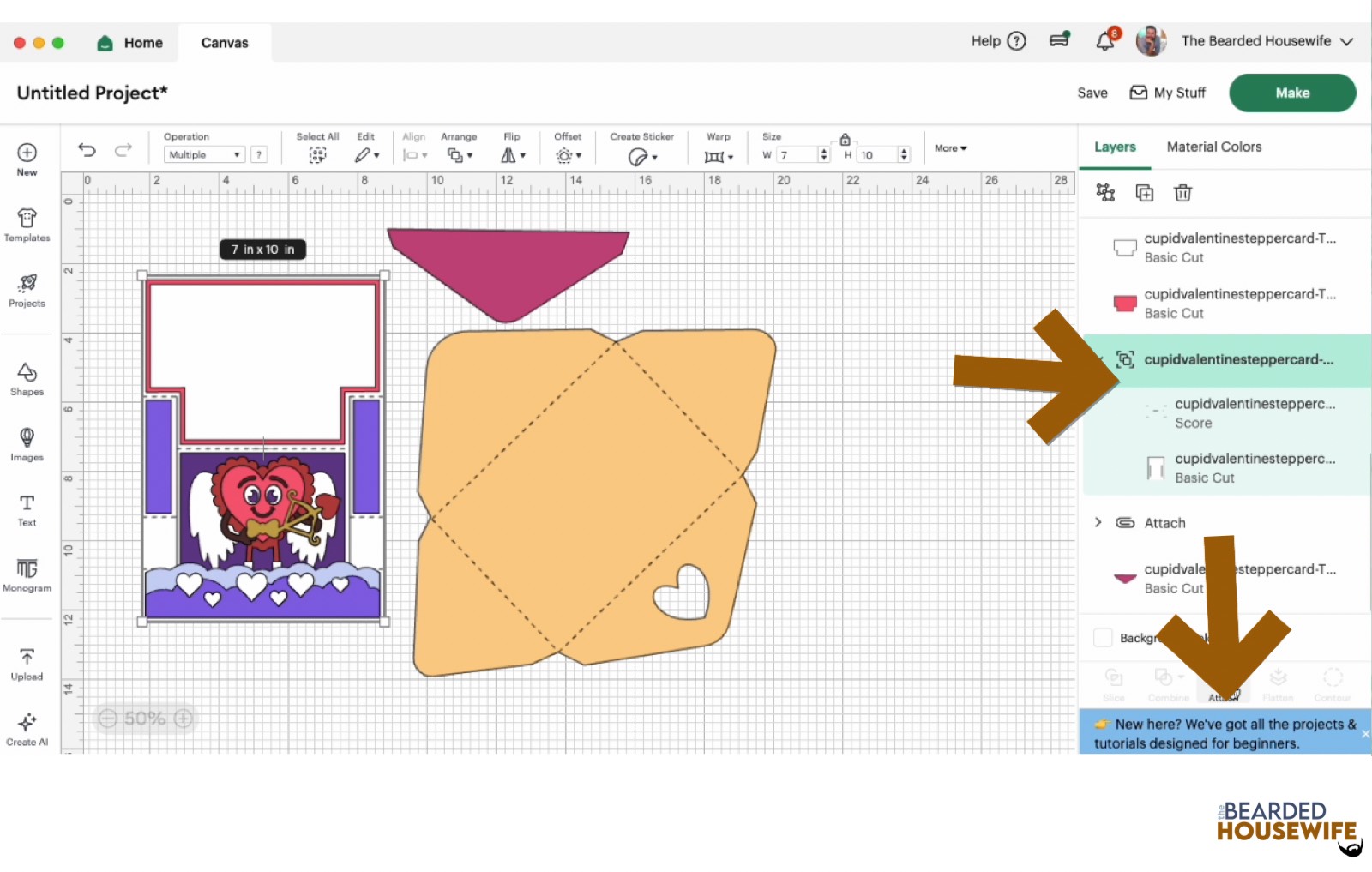
Task: Click the Undo arrow
Action: pos(87,150)
